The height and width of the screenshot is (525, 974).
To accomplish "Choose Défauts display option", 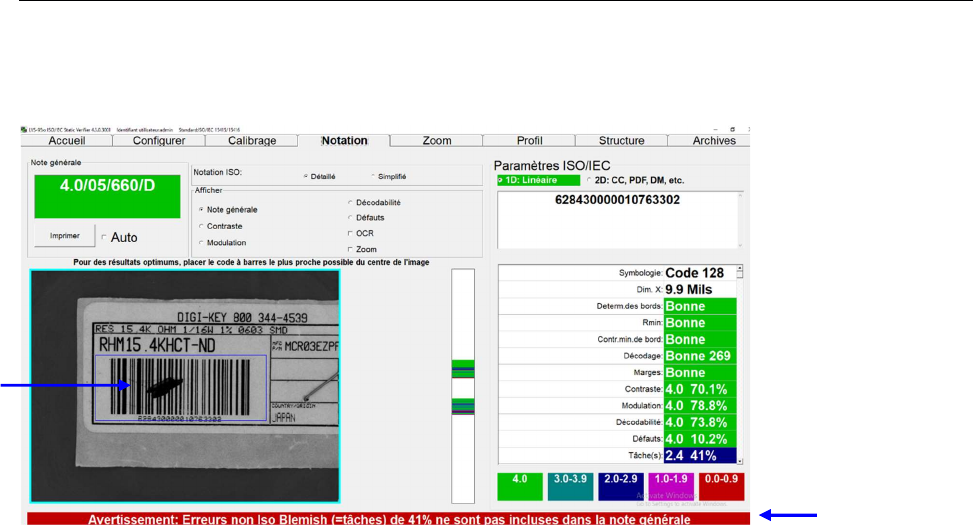I will click(350, 217).
